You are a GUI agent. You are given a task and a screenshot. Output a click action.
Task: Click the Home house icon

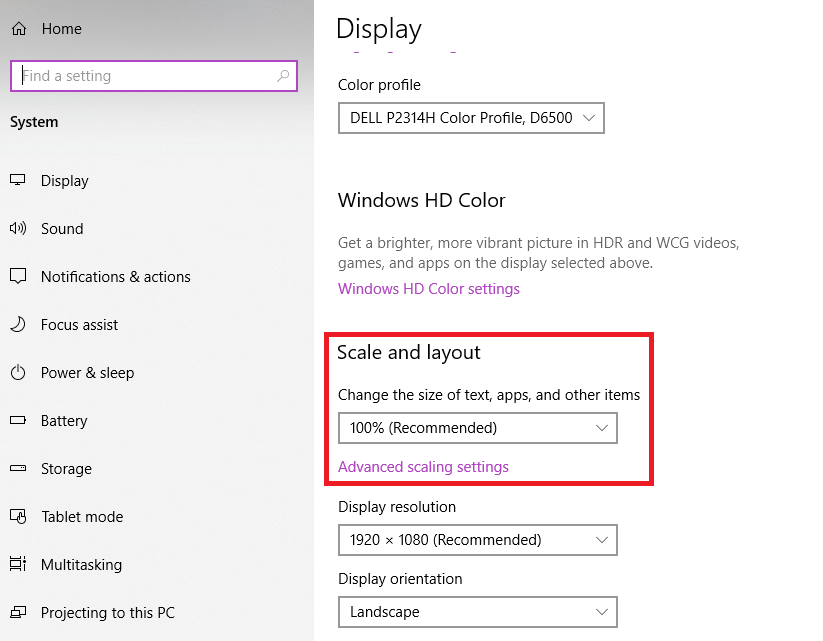pos(18,30)
